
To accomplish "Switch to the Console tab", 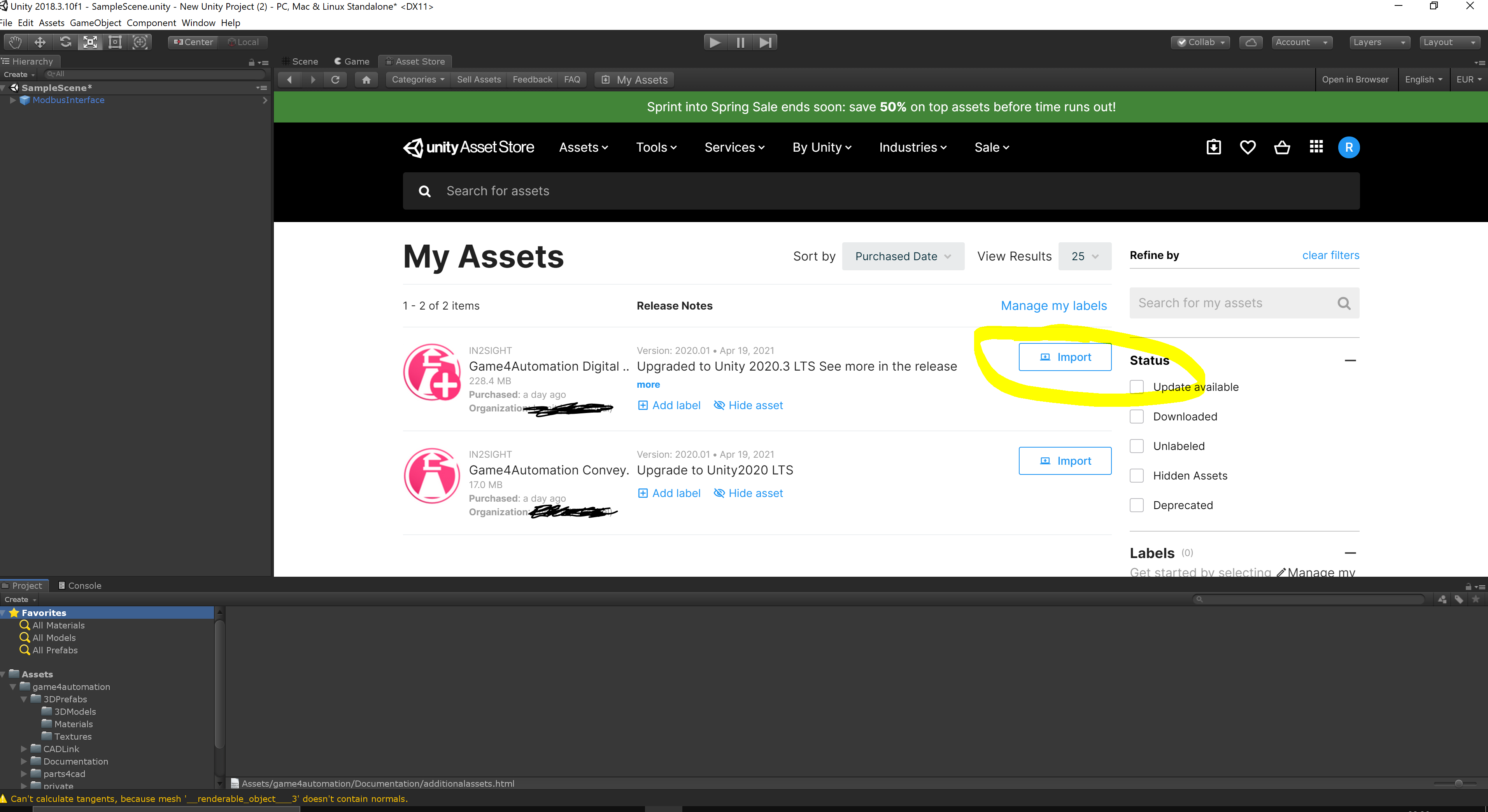I will 80,586.
